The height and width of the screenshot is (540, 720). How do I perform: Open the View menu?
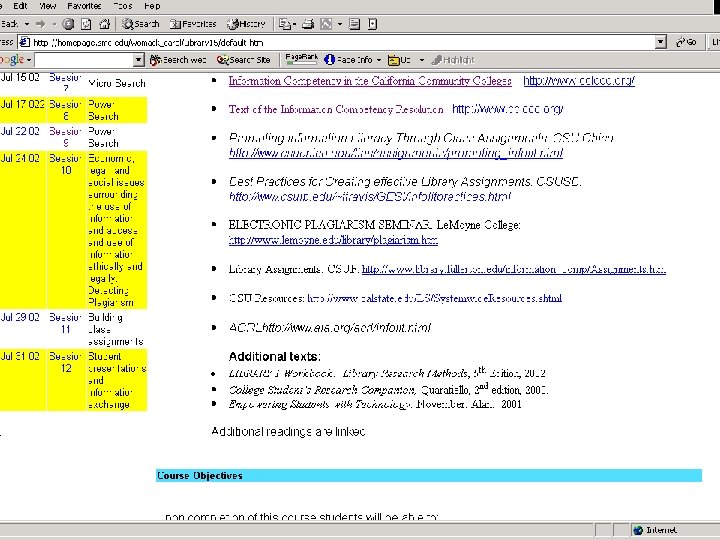pyautogui.click(x=48, y=6)
